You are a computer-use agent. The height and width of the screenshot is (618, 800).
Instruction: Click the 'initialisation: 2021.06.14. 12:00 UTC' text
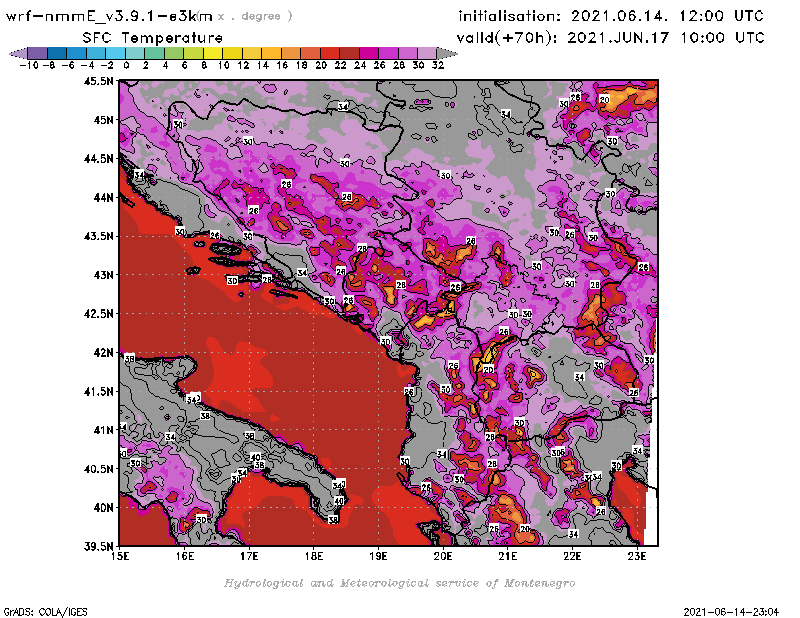tap(611, 16)
